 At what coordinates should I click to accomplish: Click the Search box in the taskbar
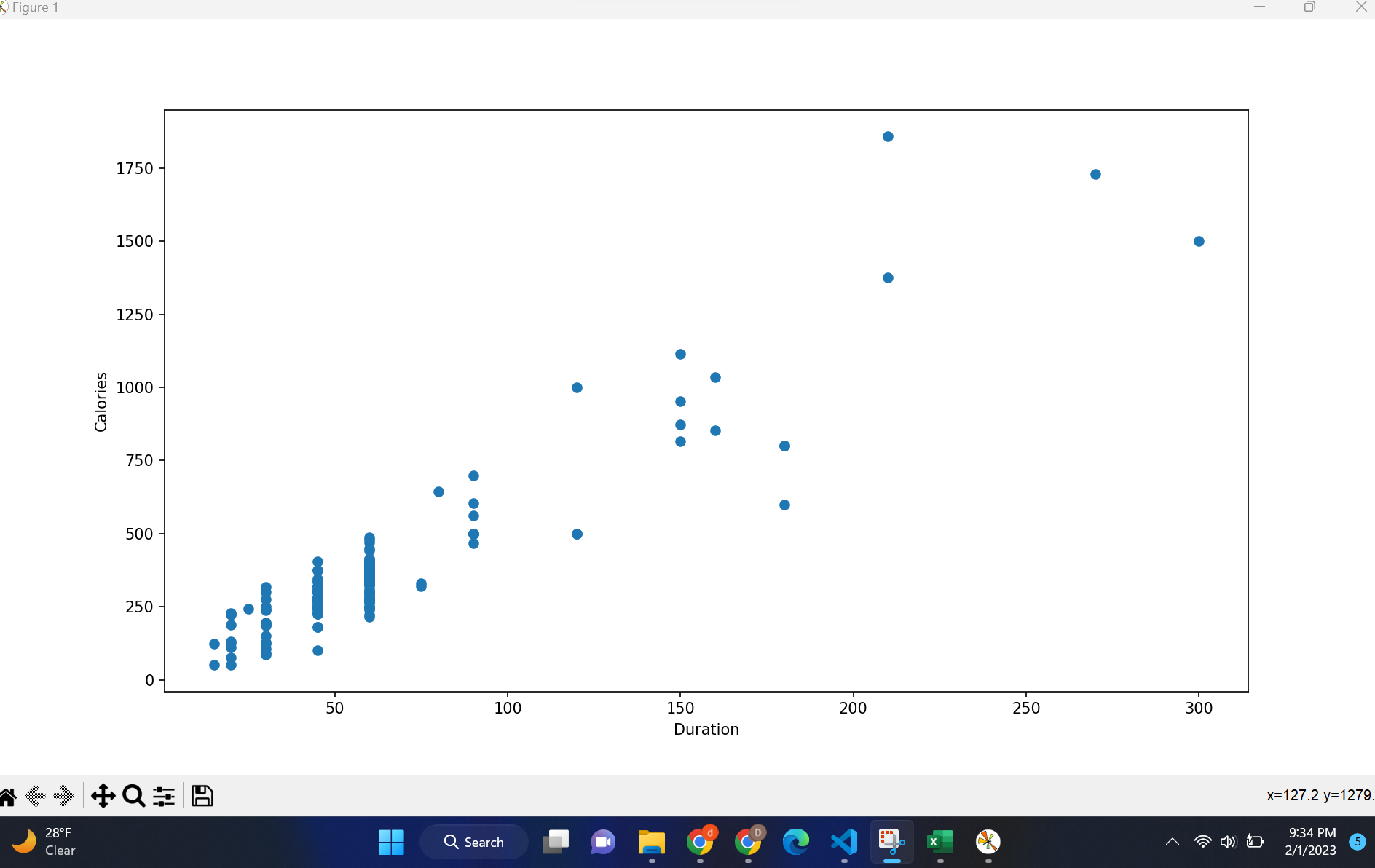[x=473, y=842]
